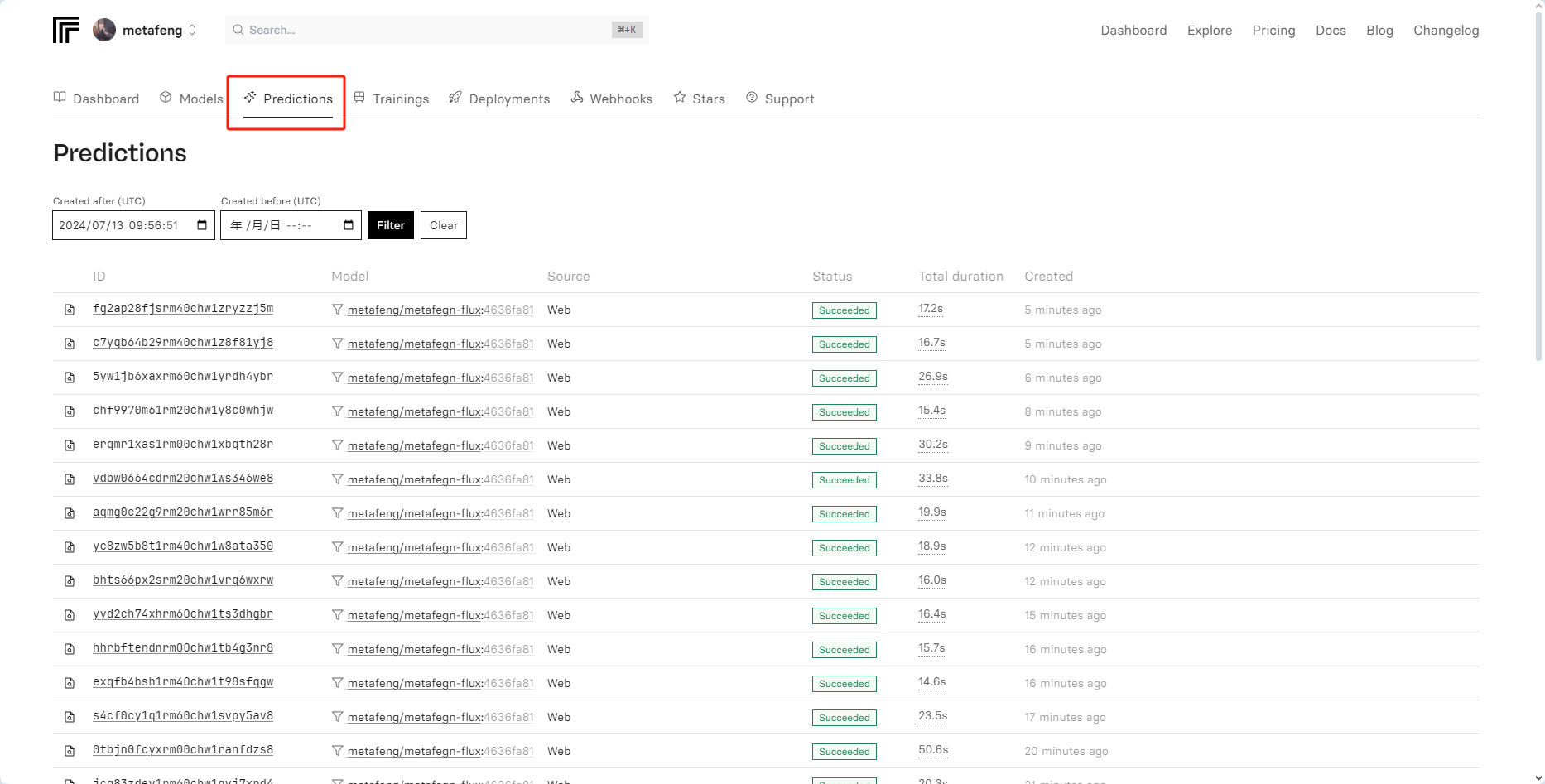This screenshot has height=784, width=1545.
Task: Edit the Created after date field
Action: pyautogui.click(x=133, y=225)
